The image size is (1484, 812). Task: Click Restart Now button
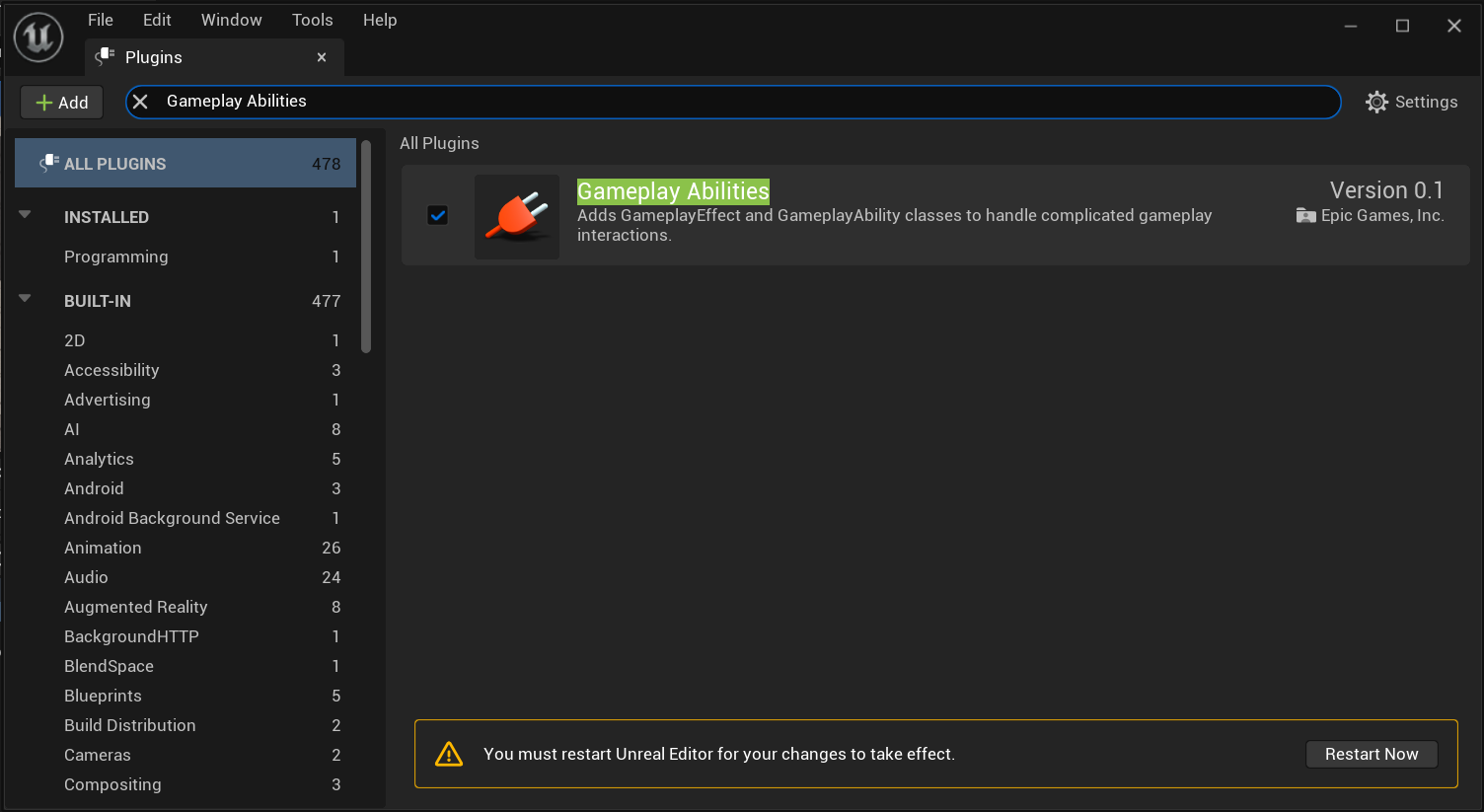pyautogui.click(x=1372, y=754)
